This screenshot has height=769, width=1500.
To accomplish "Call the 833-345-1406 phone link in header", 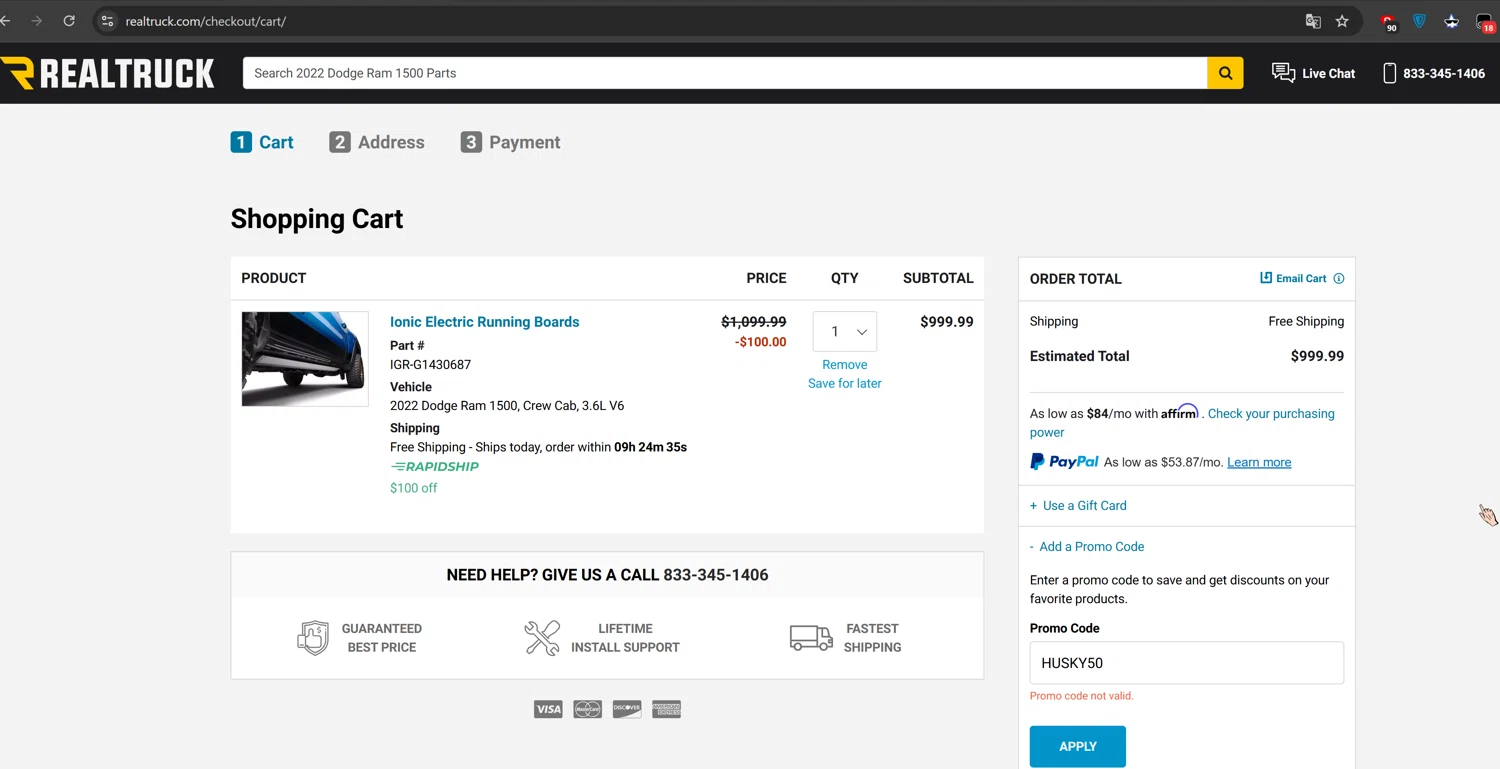I will (x=1433, y=73).
